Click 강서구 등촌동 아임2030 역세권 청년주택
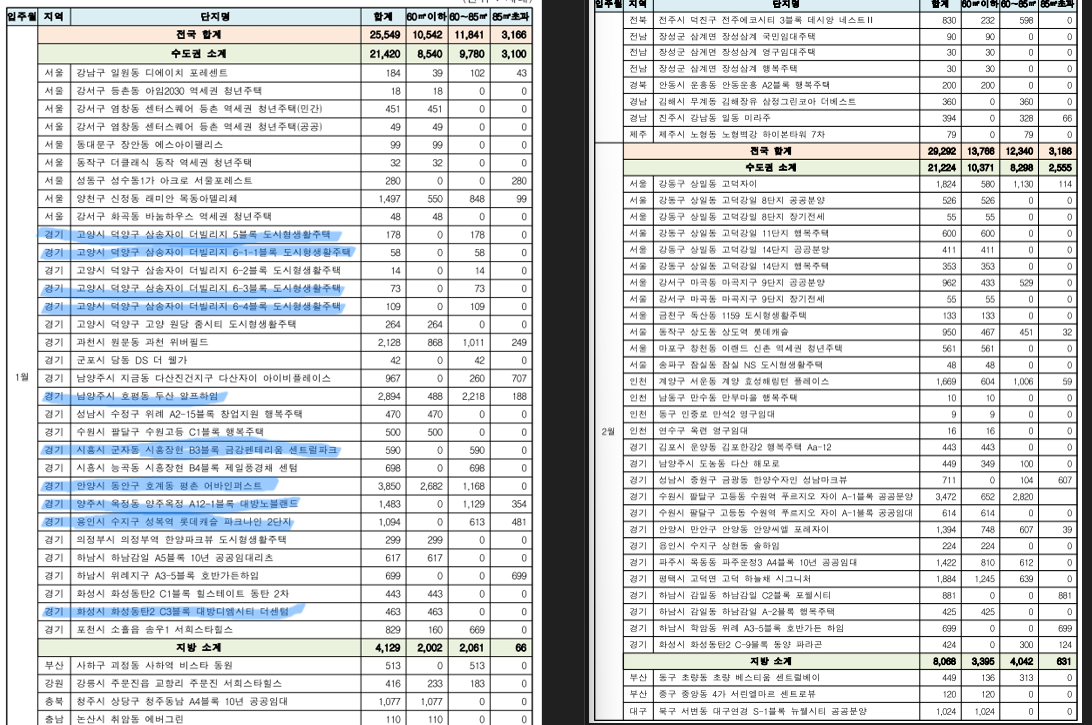 click(x=169, y=91)
